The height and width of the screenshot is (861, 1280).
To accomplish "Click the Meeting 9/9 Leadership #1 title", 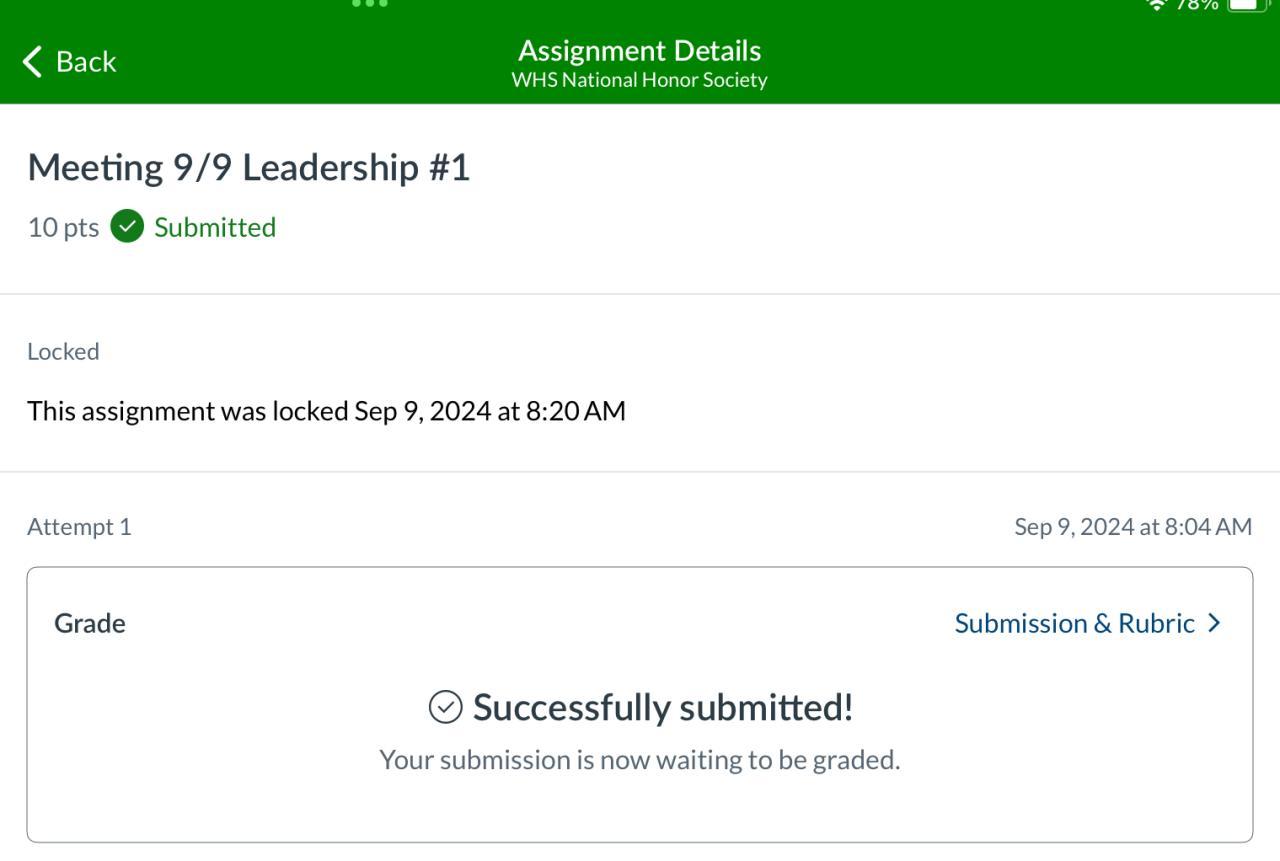I will [x=248, y=167].
